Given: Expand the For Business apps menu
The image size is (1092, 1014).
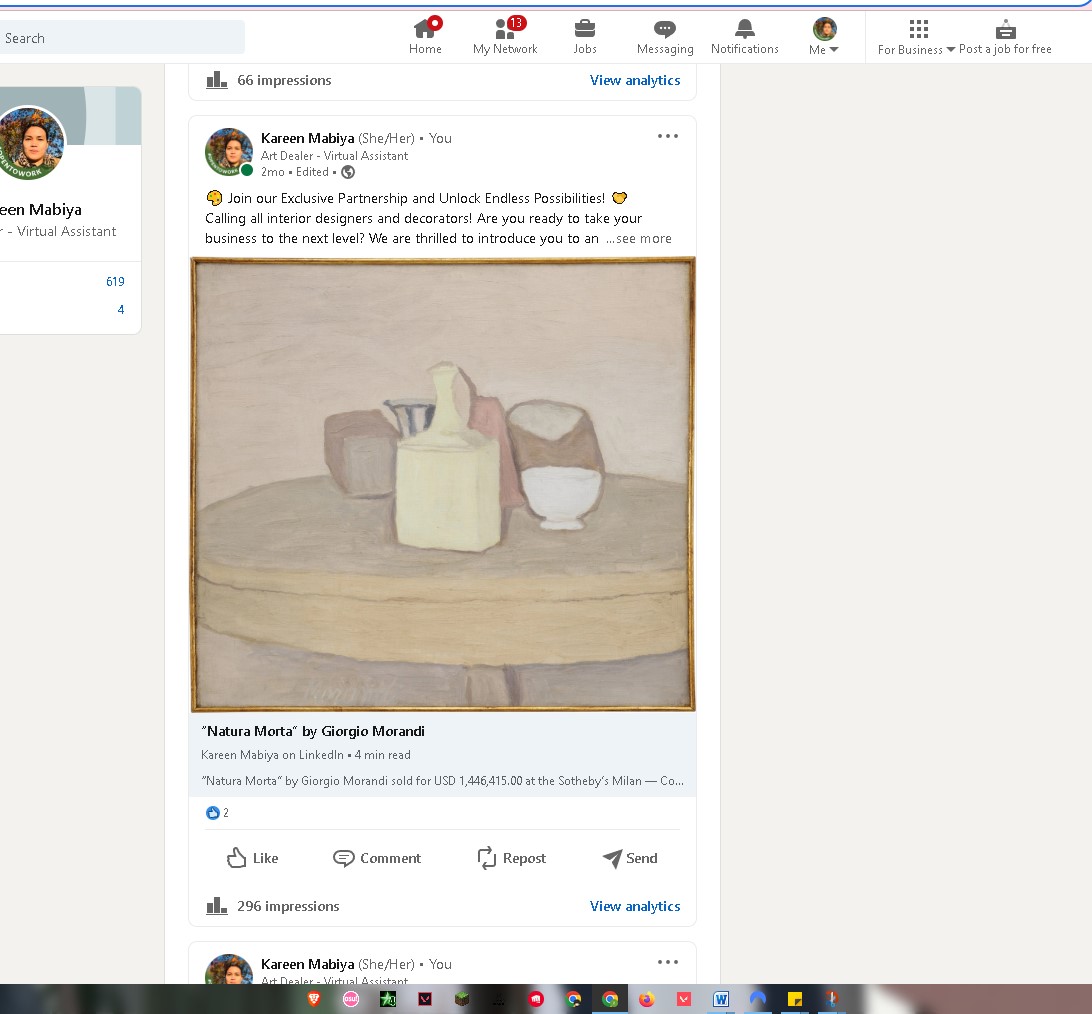Looking at the screenshot, I should pos(916,37).
